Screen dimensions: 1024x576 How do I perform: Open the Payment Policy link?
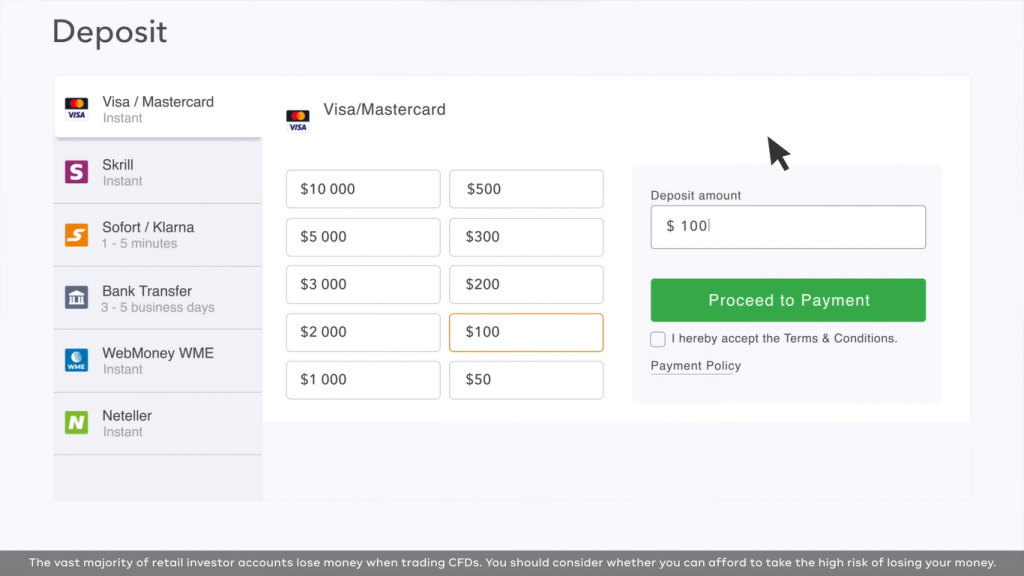[x=695, y=366]
